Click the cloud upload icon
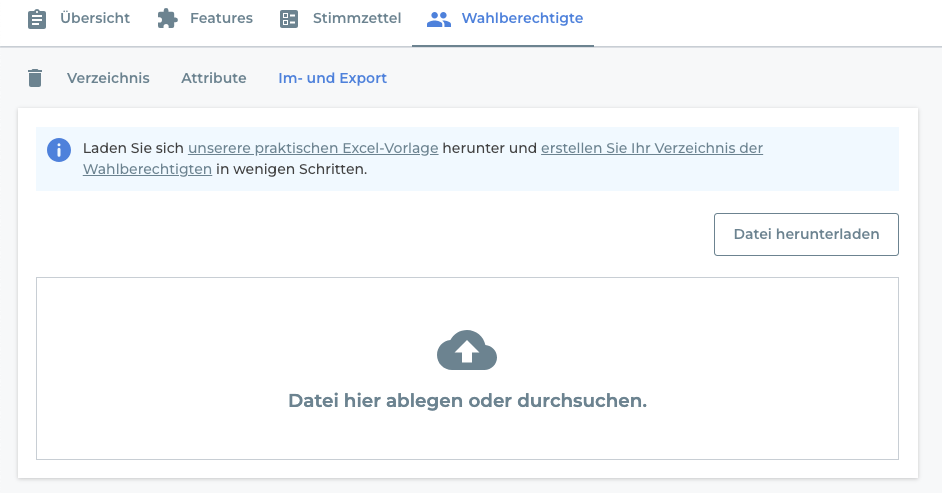This screenshot has height=493, width=942. 467,350
